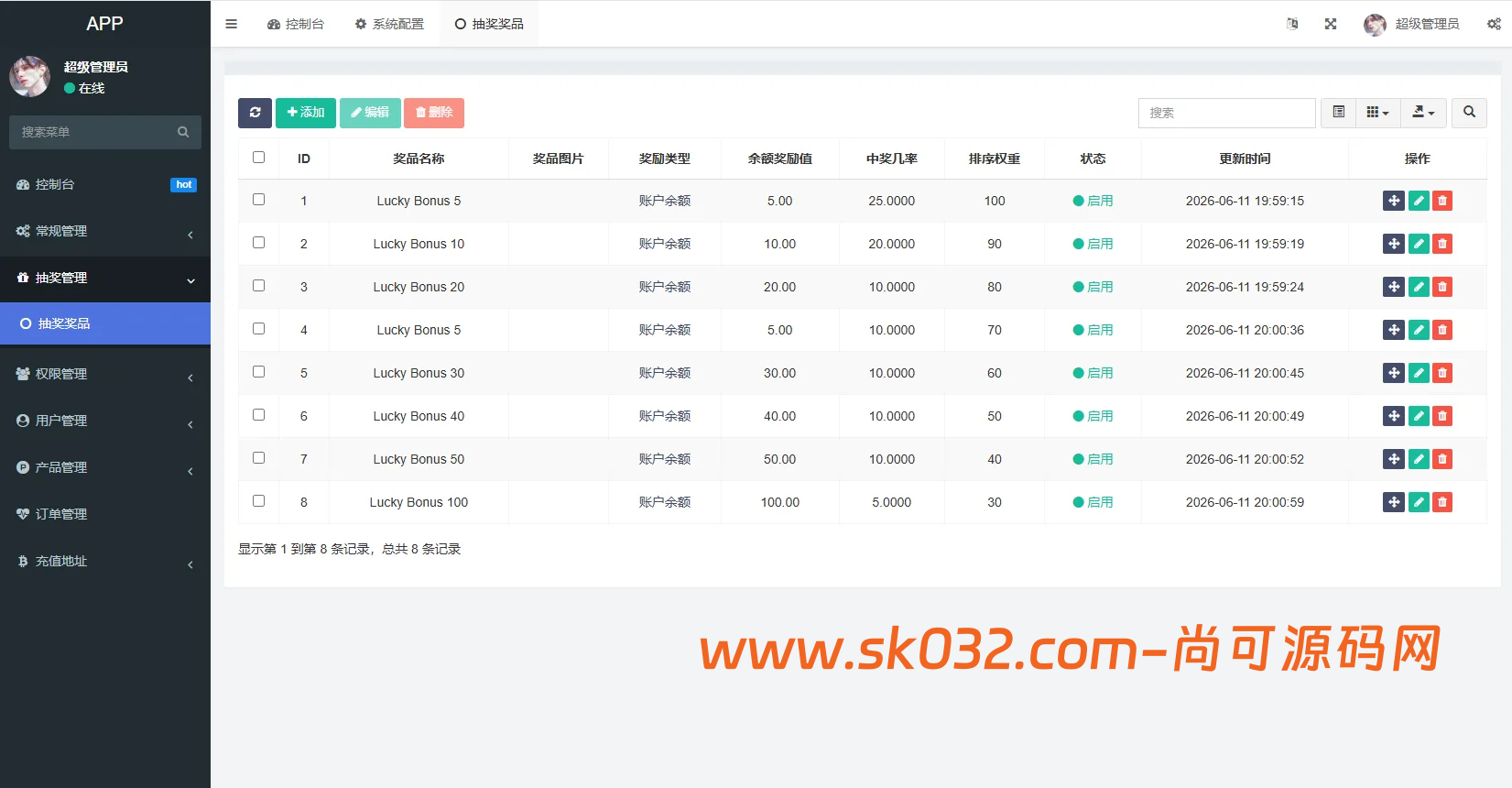Check the checkbox for Lucky Bonus 40
Viewport: 1512px width, 788px height.
259,415
